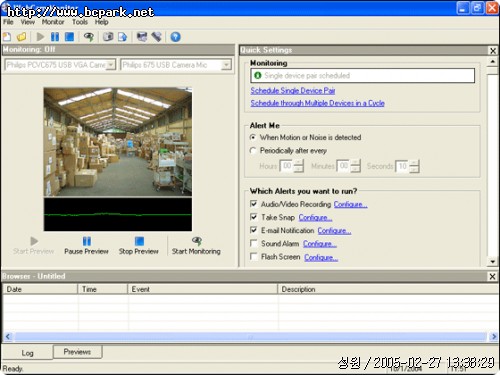The height and width of the screenshot is (375, 500).
Task: Click the Open folder toolbar icon
Action: [22, 37]
